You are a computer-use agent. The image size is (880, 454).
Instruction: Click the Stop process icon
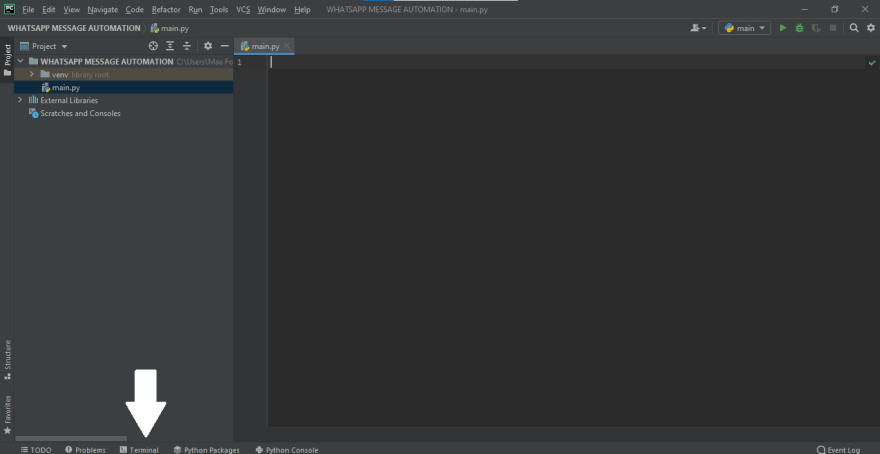833,28
